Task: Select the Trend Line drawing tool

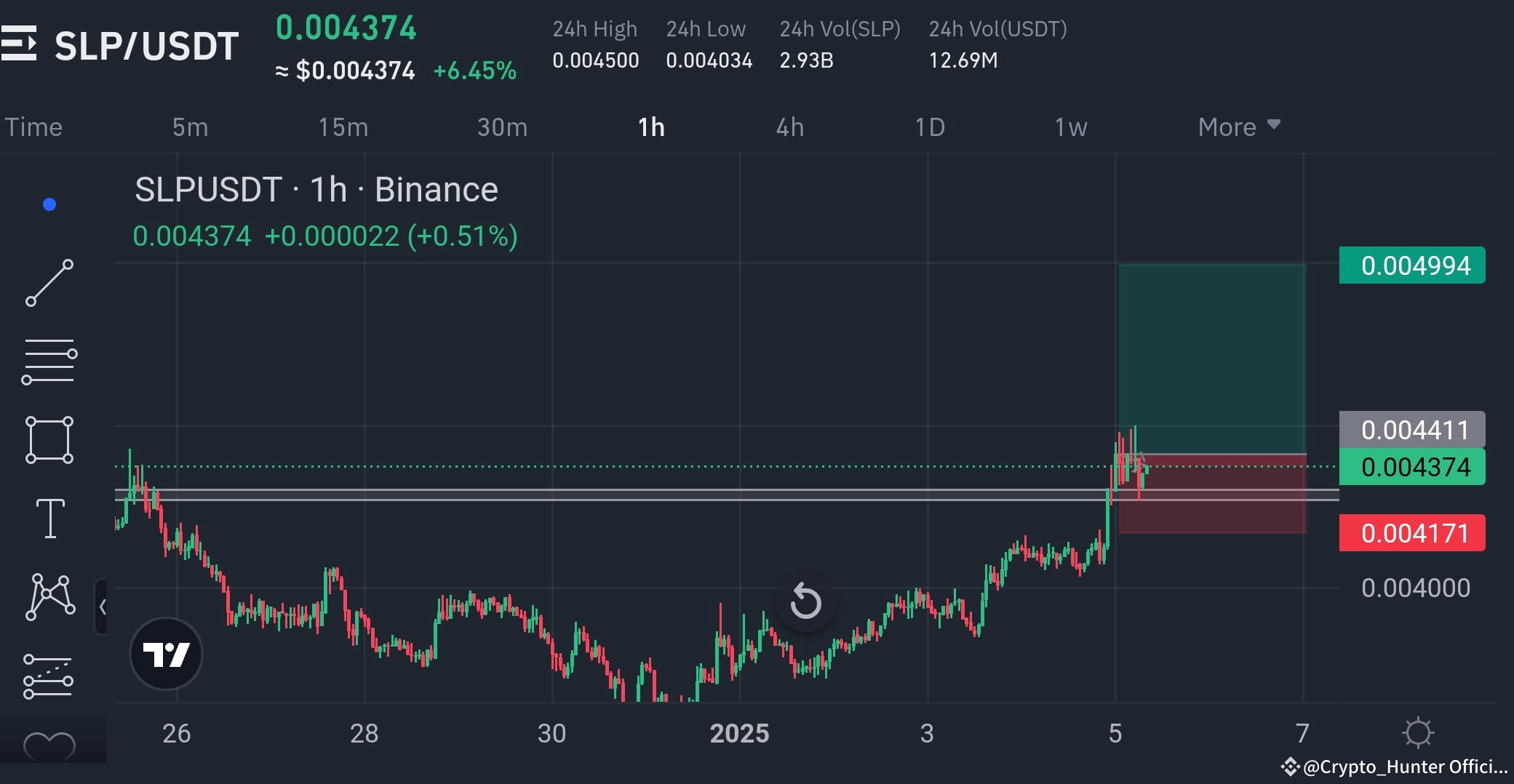Action: coord(49,284)
